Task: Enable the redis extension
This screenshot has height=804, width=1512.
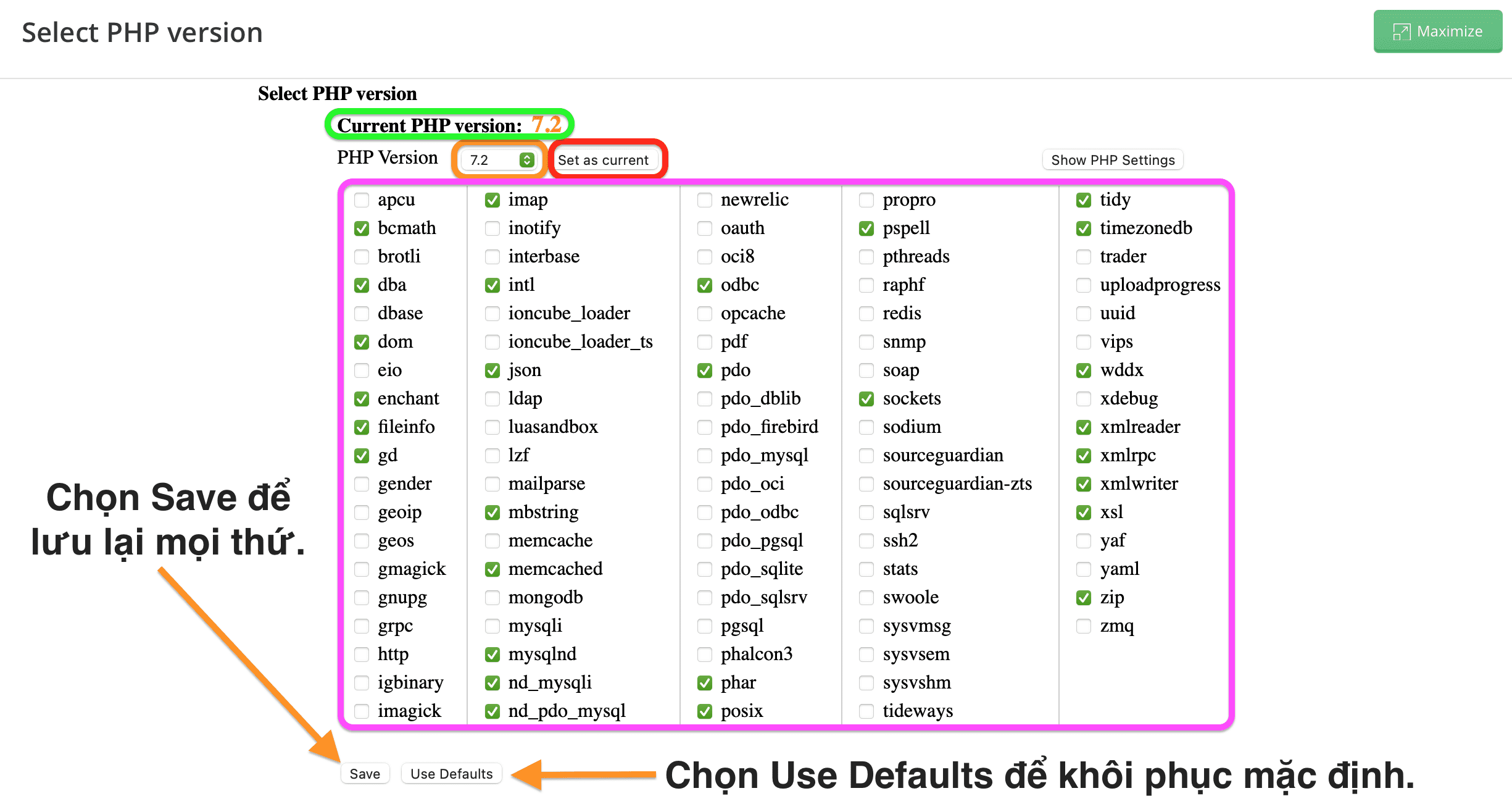Action: click(865, 312)
